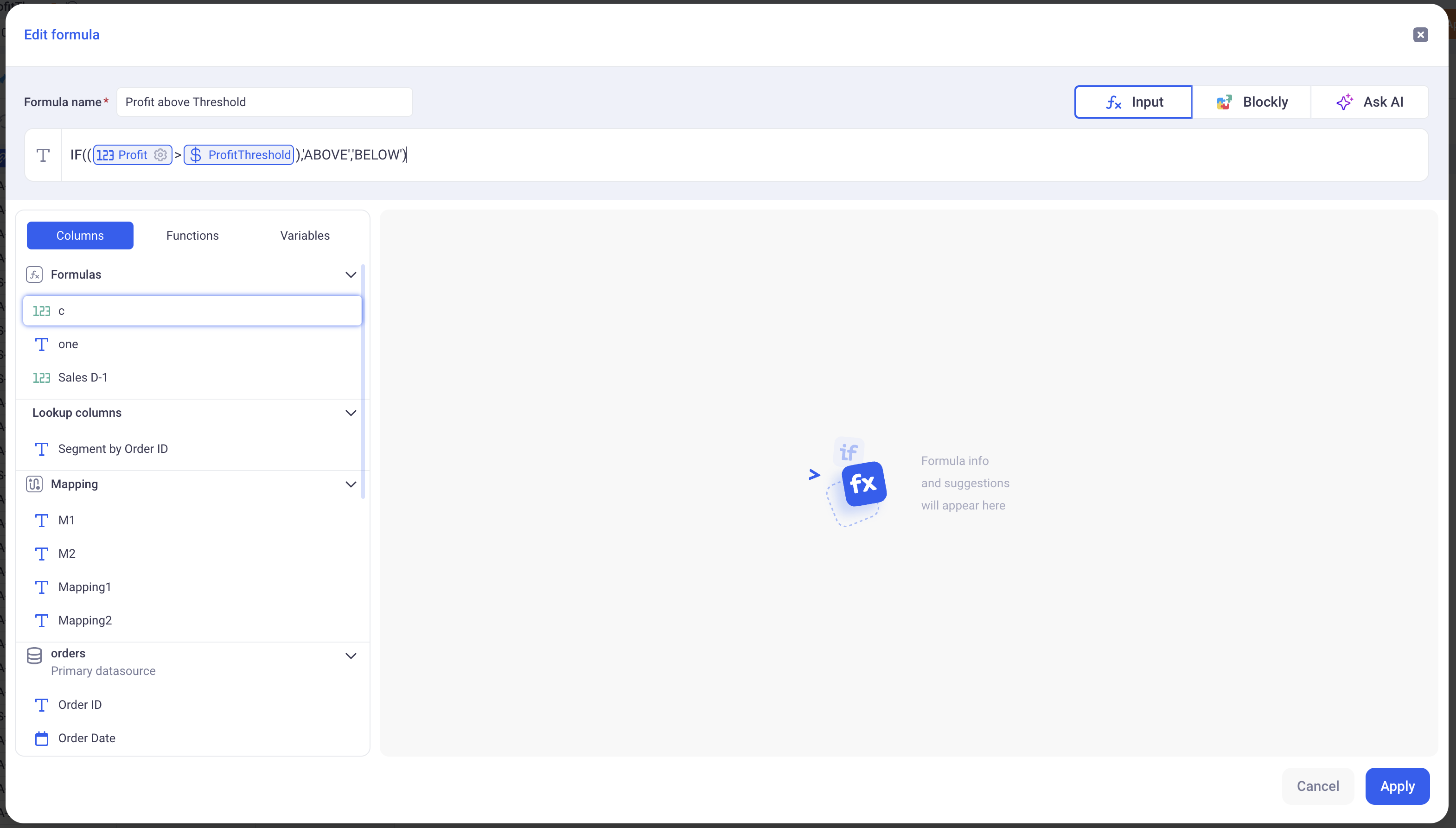
Task: Click the text type icon beside formula
Action: (x=43, y=155)
